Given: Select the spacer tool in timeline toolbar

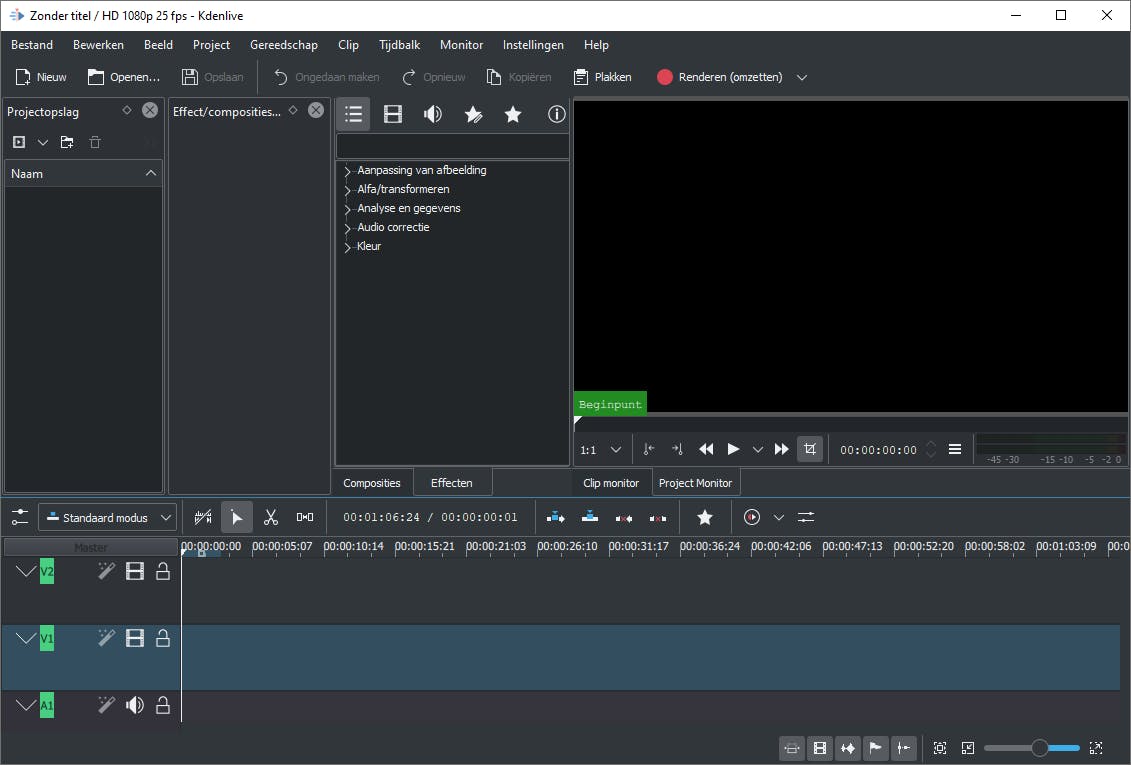Looking at the screenshot, I should pos(305,517).
